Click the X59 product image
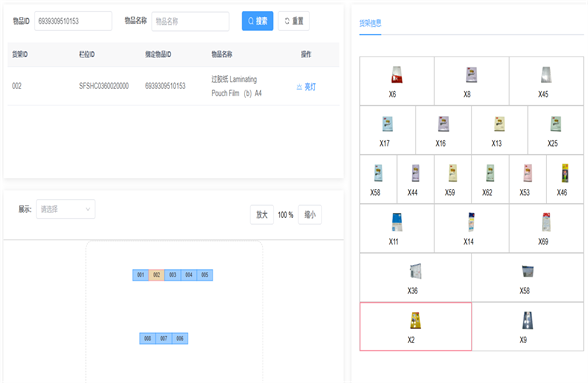This screenshot has width=588, height=383. 453,173
